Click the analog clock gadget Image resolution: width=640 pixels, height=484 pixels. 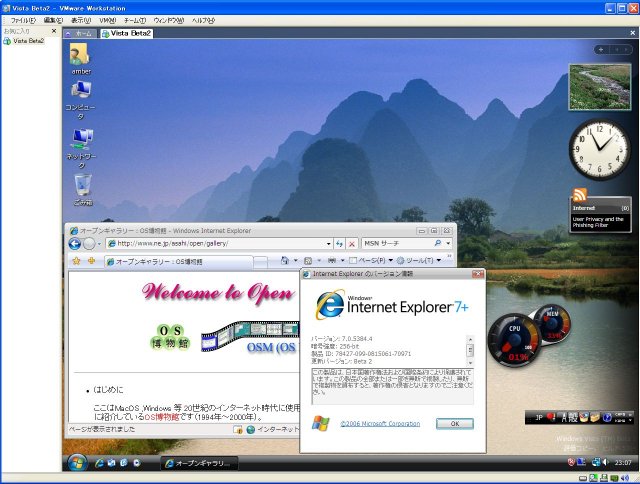(599, 149)
